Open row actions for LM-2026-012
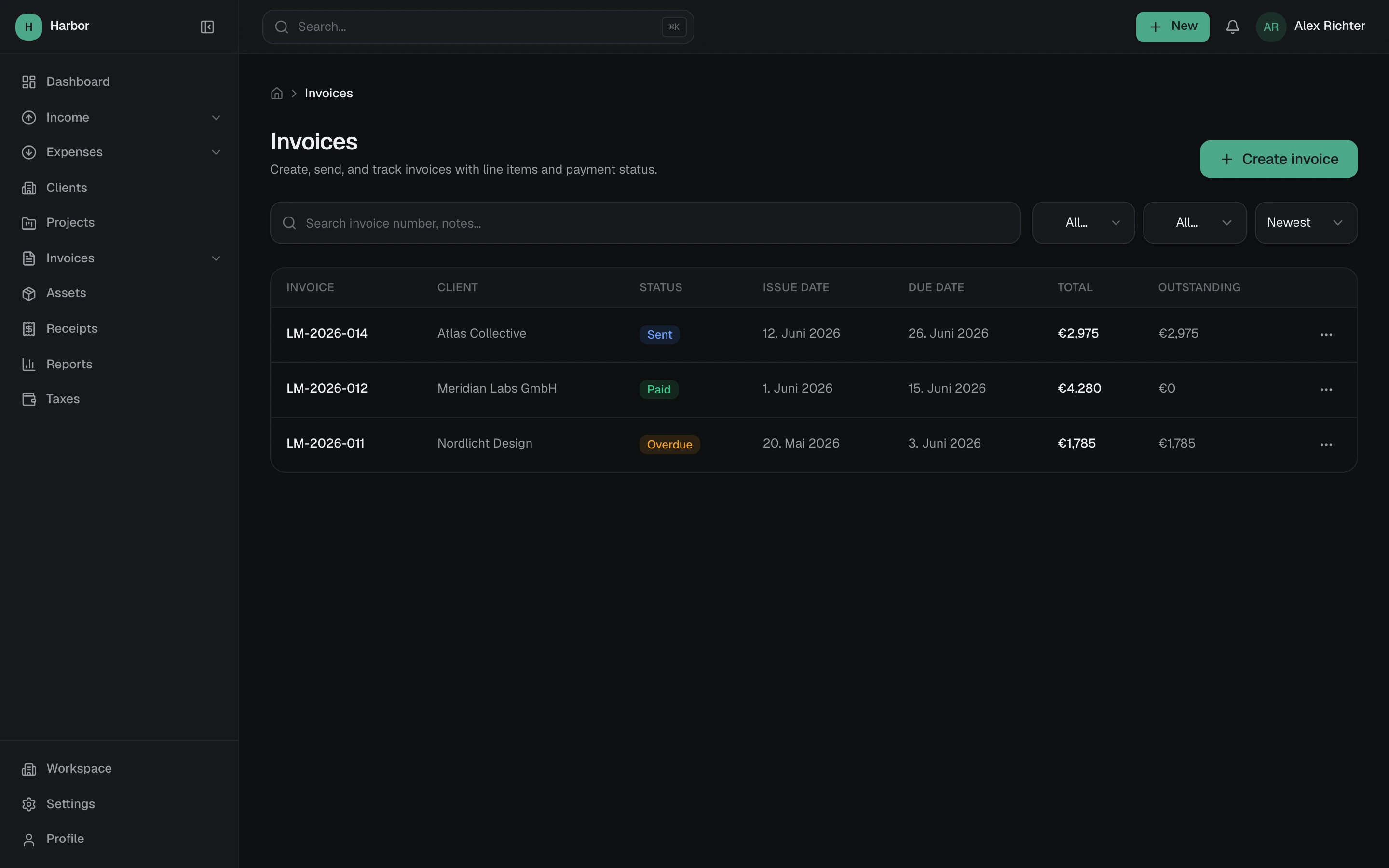The width and height of the screenshot is (1389, 868). [1326, 390]
